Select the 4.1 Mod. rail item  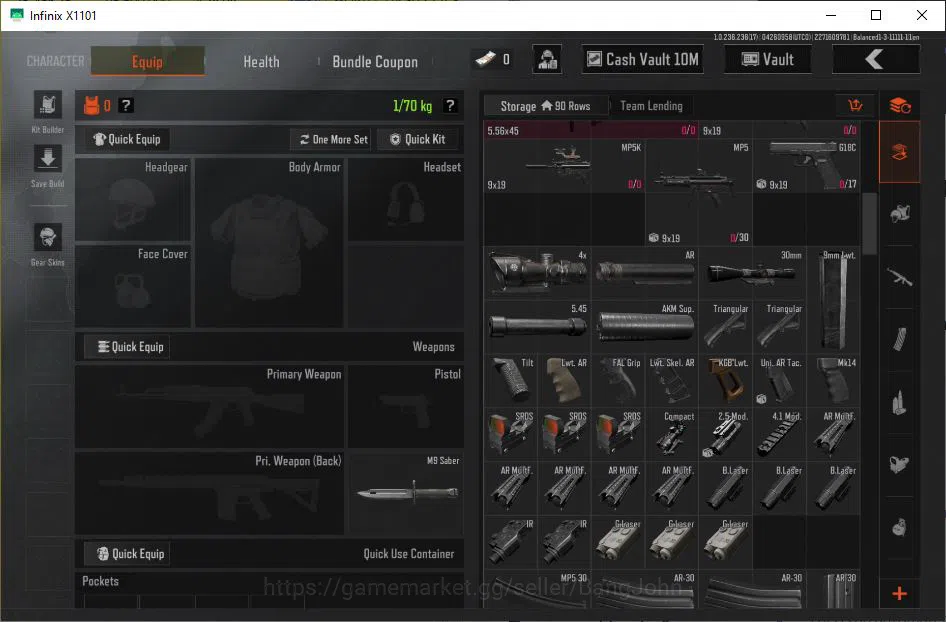pyautogui.click(x=779, y=434)
